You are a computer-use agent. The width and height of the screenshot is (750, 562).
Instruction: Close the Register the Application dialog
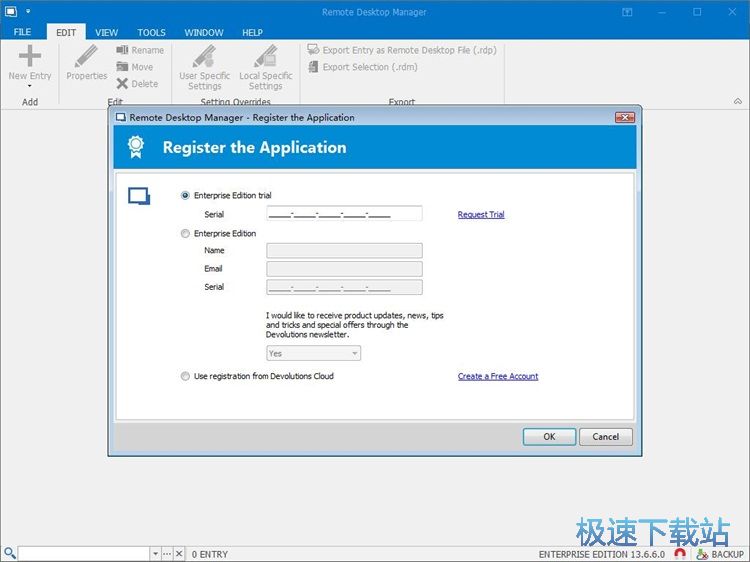click(625, 117)
